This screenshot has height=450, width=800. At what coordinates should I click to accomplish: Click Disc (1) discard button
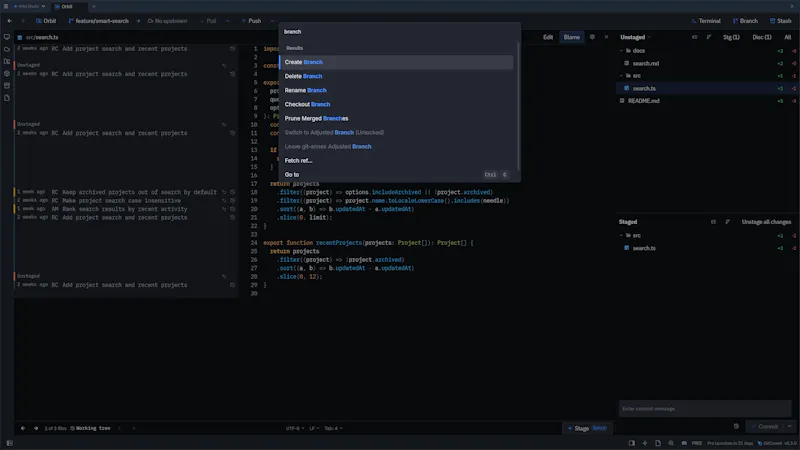[762, 37]
